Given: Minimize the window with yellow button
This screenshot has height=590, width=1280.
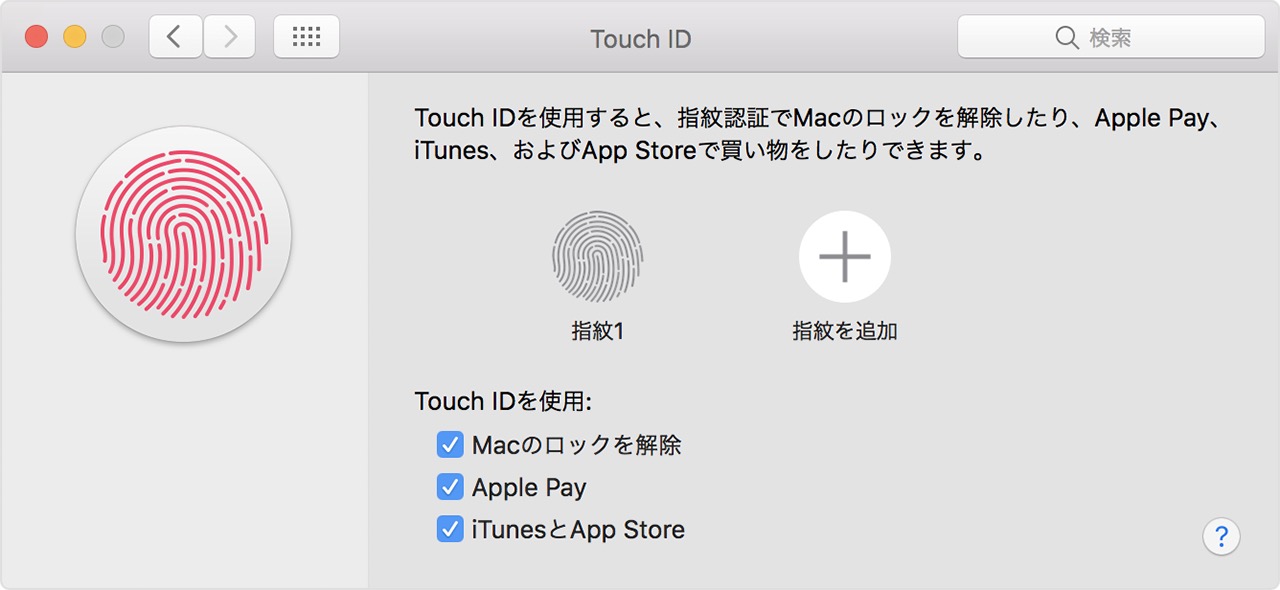Looking at the screenshot, I should (75, 38).
